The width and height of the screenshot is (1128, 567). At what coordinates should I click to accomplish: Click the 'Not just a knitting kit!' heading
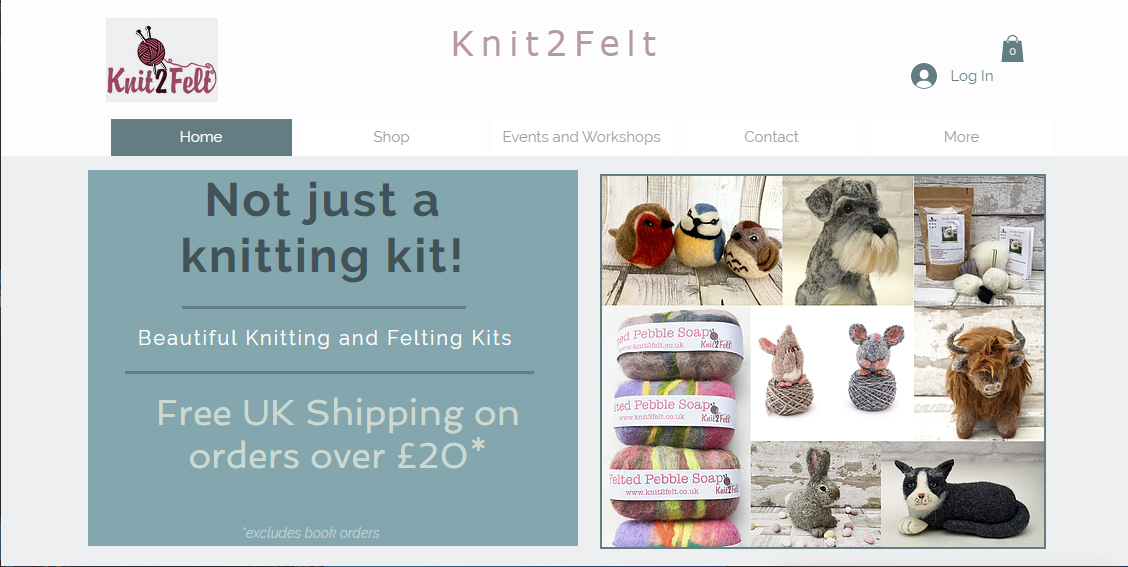[322, 228]
